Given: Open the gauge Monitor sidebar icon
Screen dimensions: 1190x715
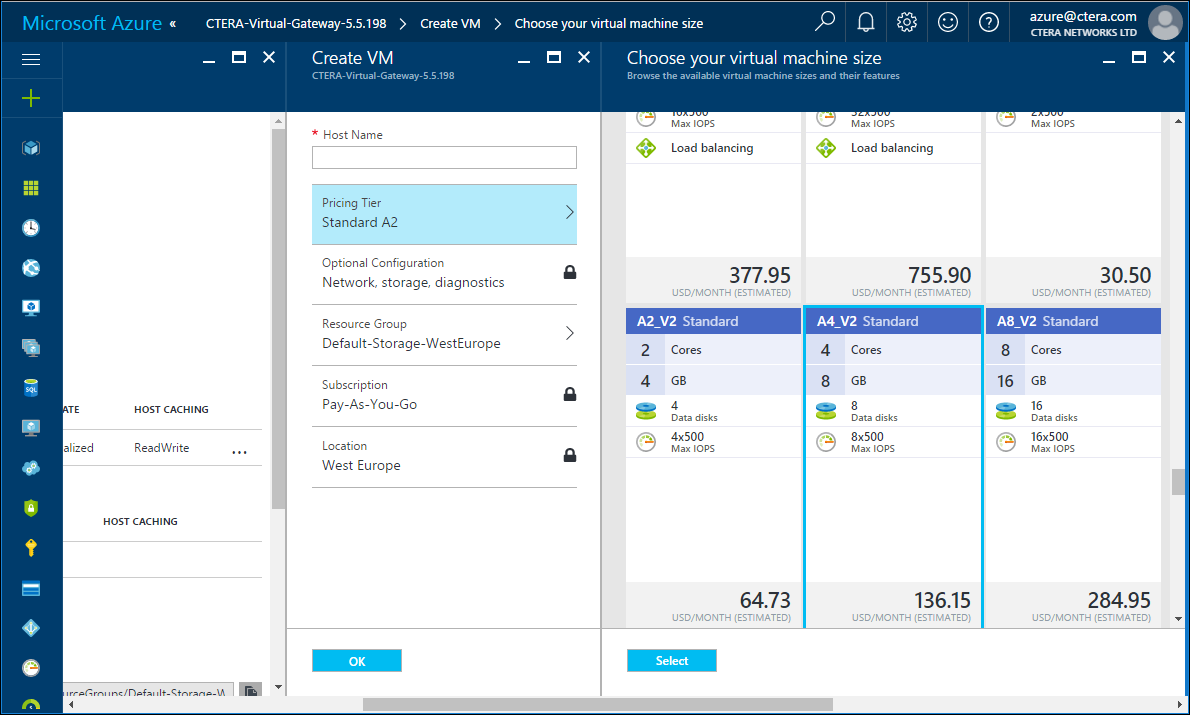Looking at the screenshot, I should point(31,668).
